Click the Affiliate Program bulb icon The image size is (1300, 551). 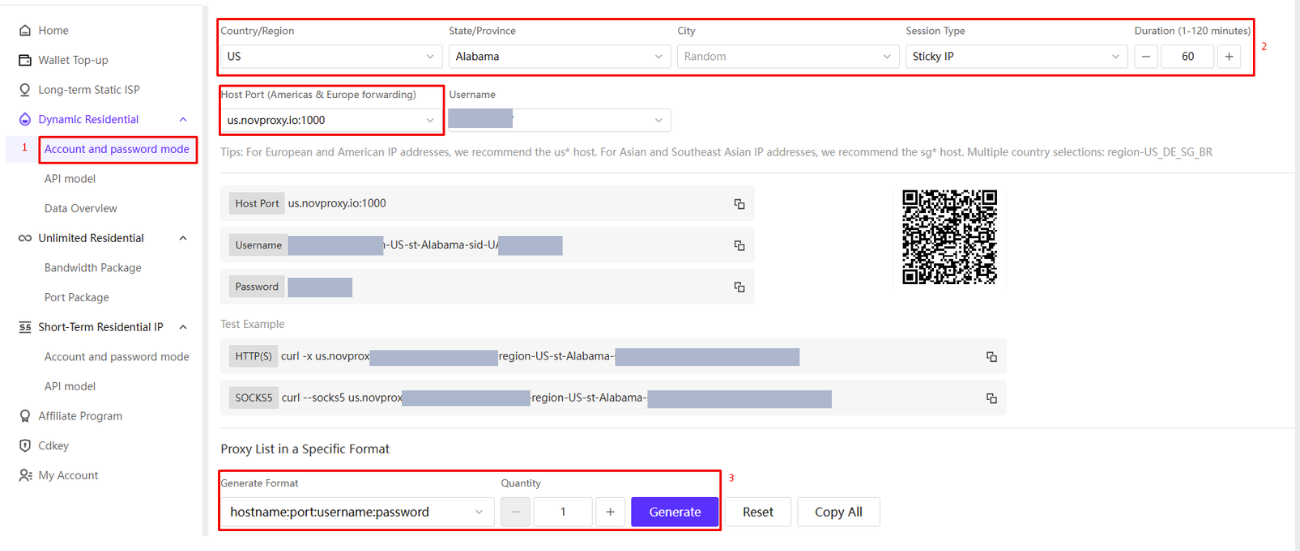[25, 416]
